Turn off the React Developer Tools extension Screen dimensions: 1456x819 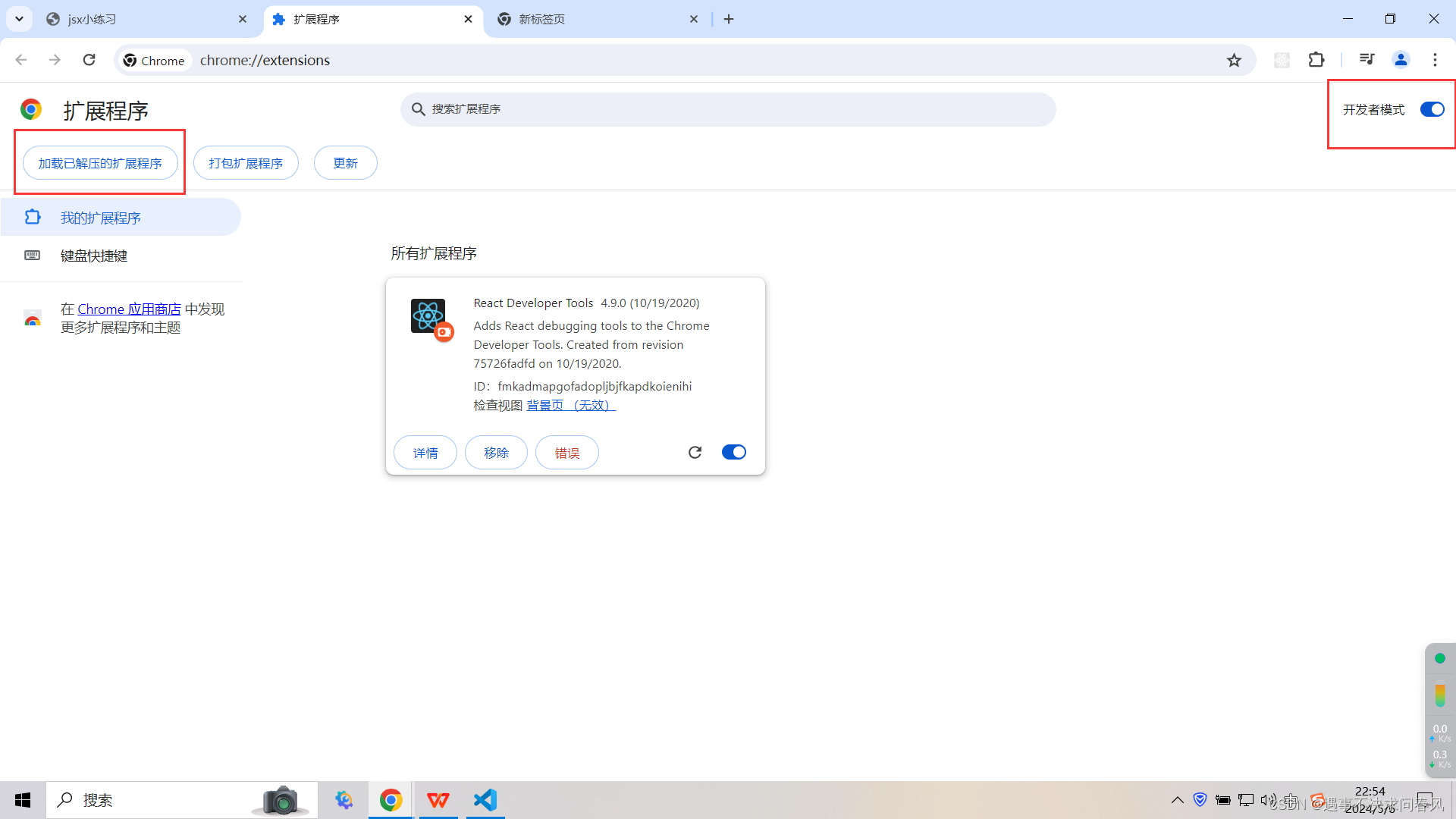coord(733,452)
